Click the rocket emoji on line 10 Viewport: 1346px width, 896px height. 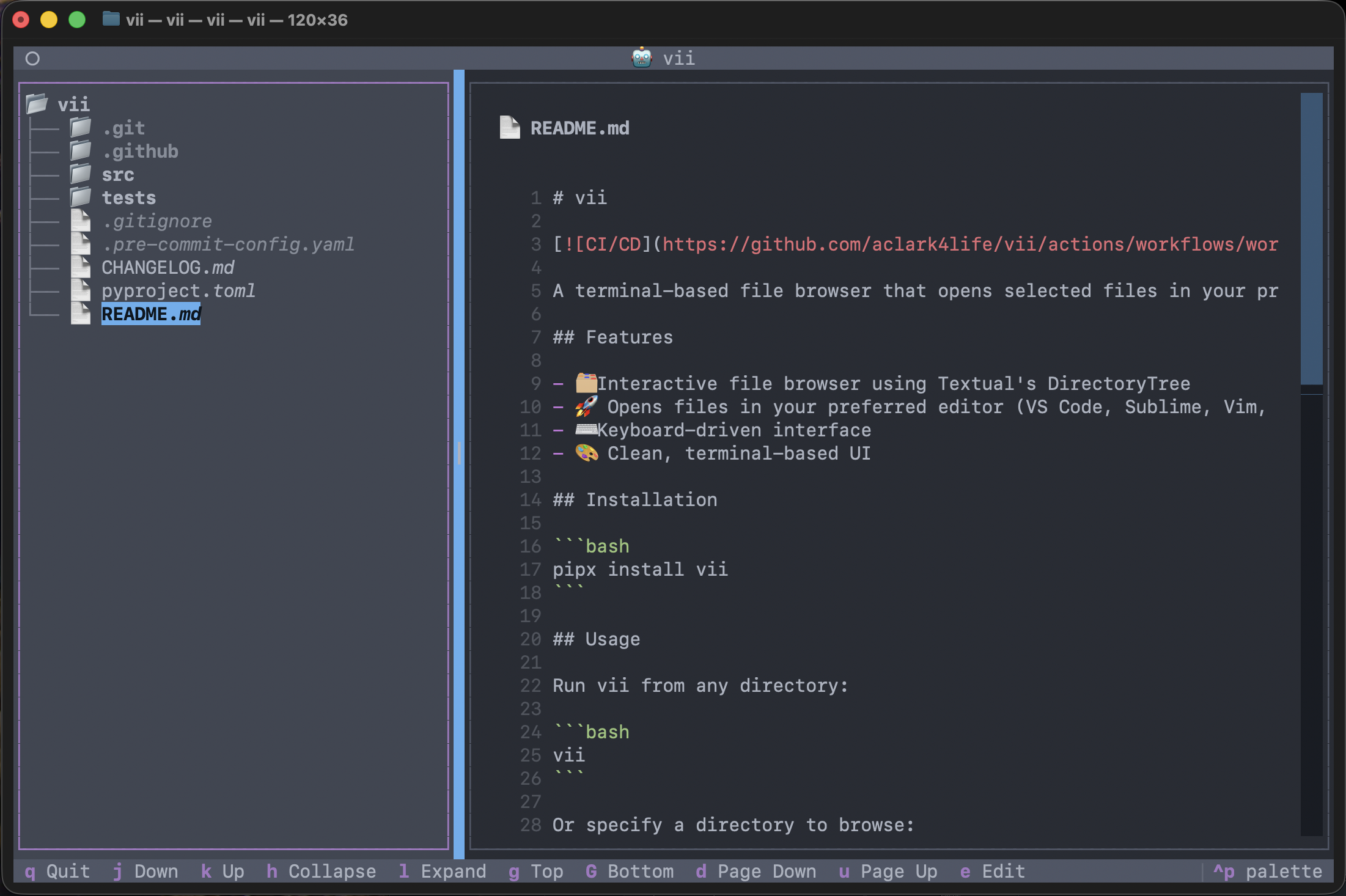[586, 406]
